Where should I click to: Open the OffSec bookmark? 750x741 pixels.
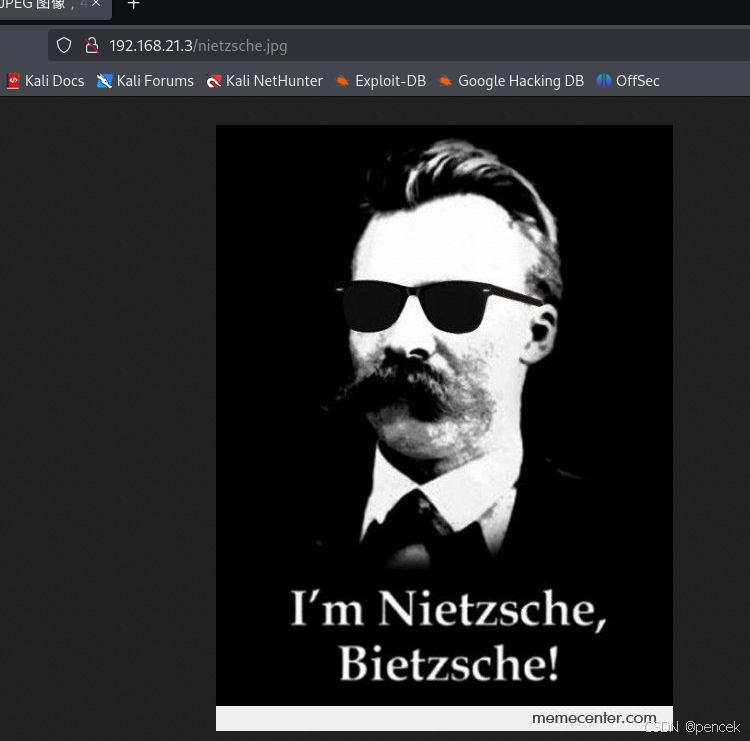[628, 81]
